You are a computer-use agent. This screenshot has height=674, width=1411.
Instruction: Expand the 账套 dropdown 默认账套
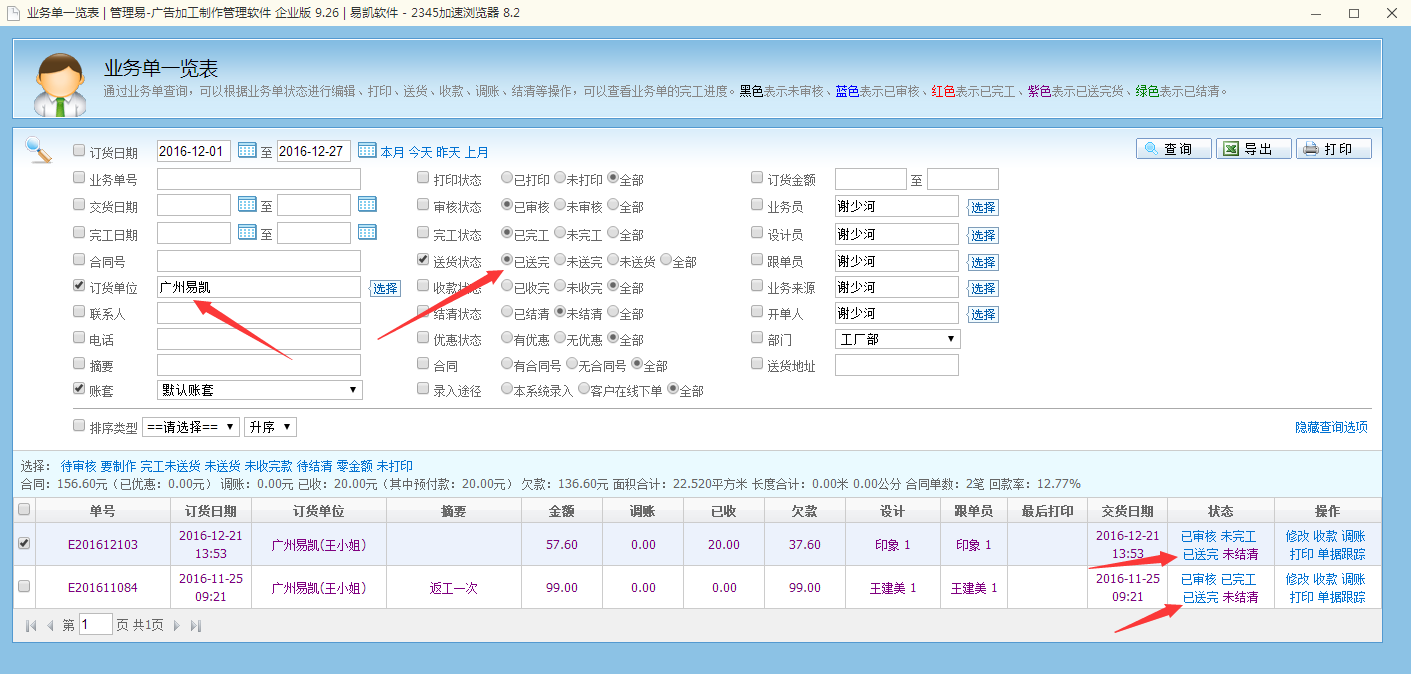(x=259, y=390)
